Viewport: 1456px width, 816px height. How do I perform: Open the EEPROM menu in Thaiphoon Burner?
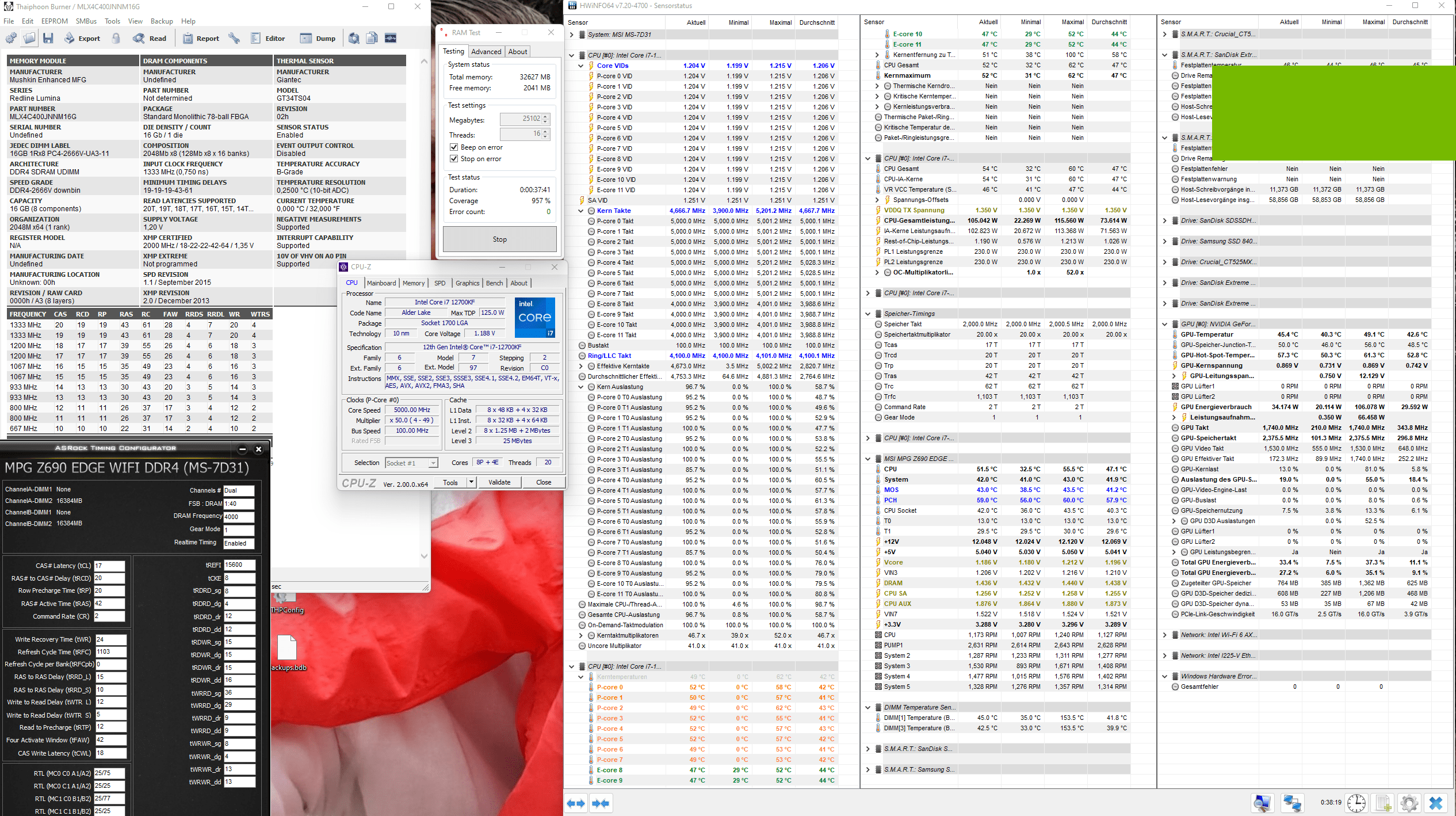[x=55, y=21]
